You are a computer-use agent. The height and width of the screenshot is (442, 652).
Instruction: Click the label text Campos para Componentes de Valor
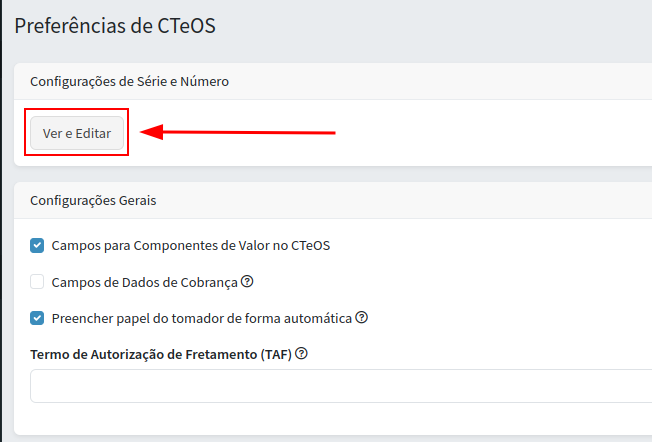[190, 245]
